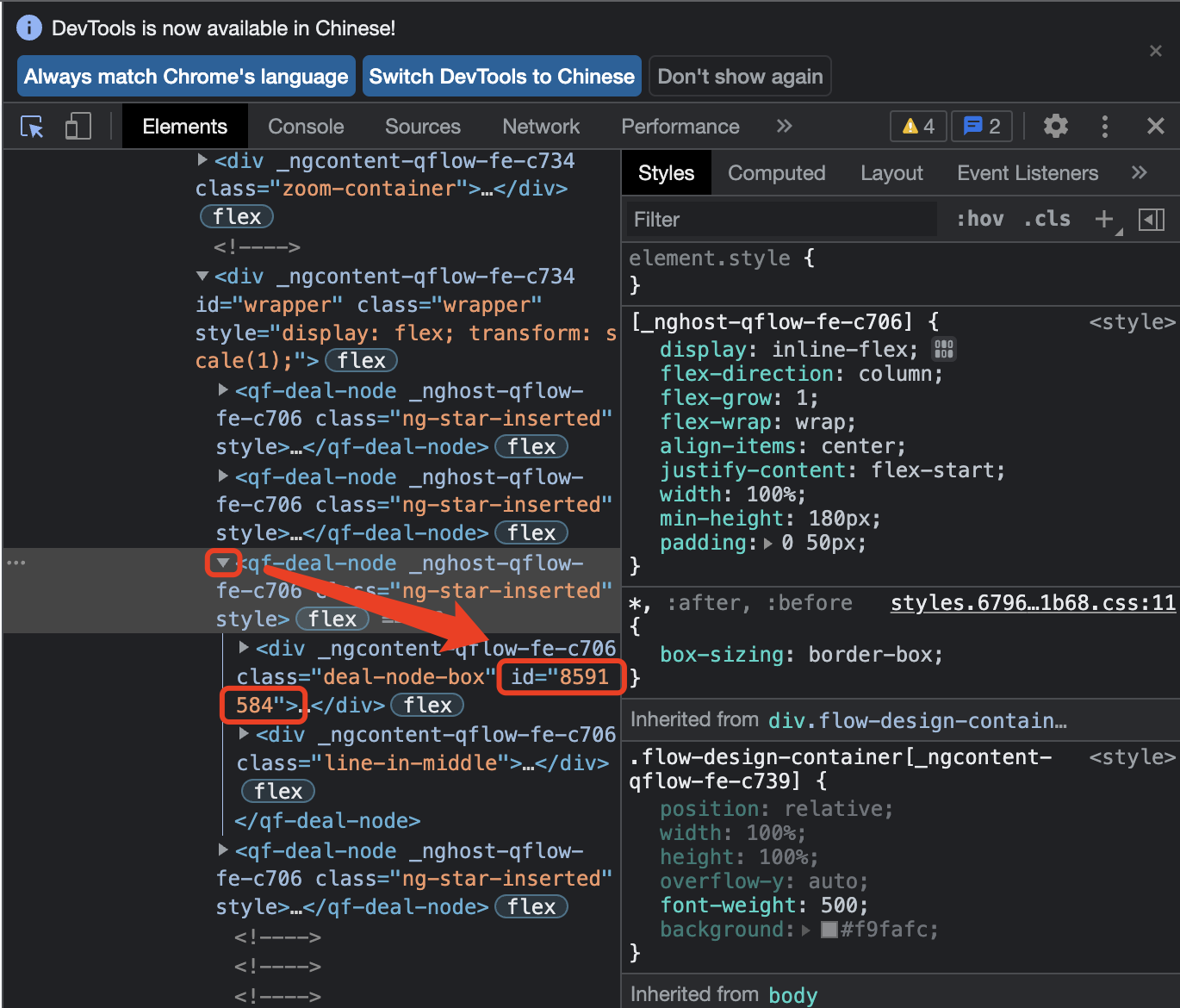Toggle flex badge on the highlighted qf-deal-node

coord(332,619)
